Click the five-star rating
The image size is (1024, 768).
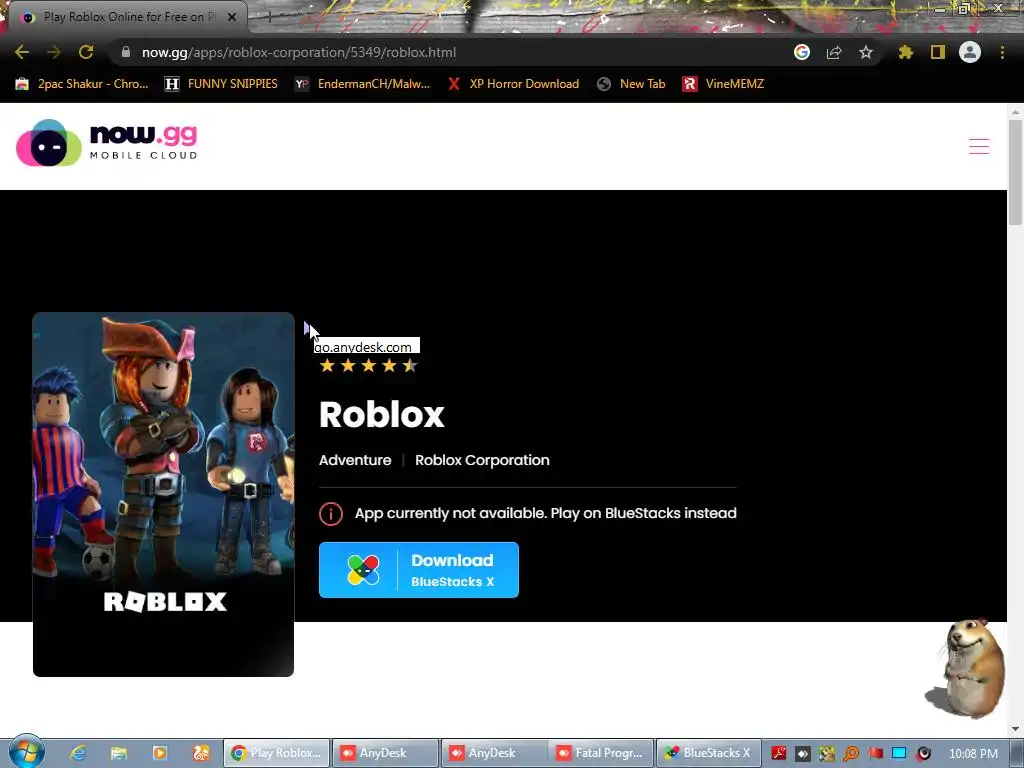point(368,366)
